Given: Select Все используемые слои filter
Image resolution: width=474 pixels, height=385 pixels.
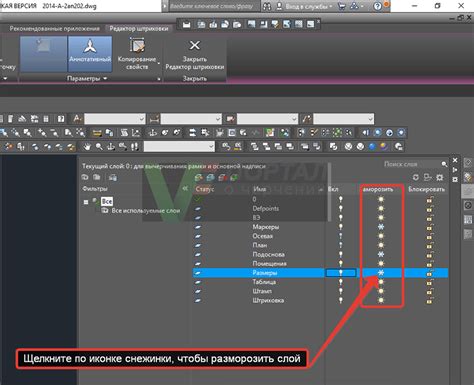Looking at the screenshot, I should [146, 211].
